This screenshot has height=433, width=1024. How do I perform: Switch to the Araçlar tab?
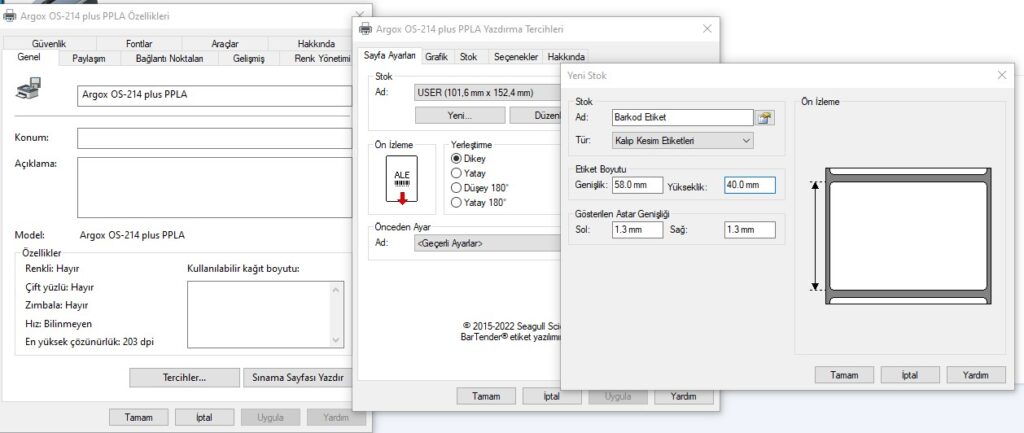pos(225,44)
